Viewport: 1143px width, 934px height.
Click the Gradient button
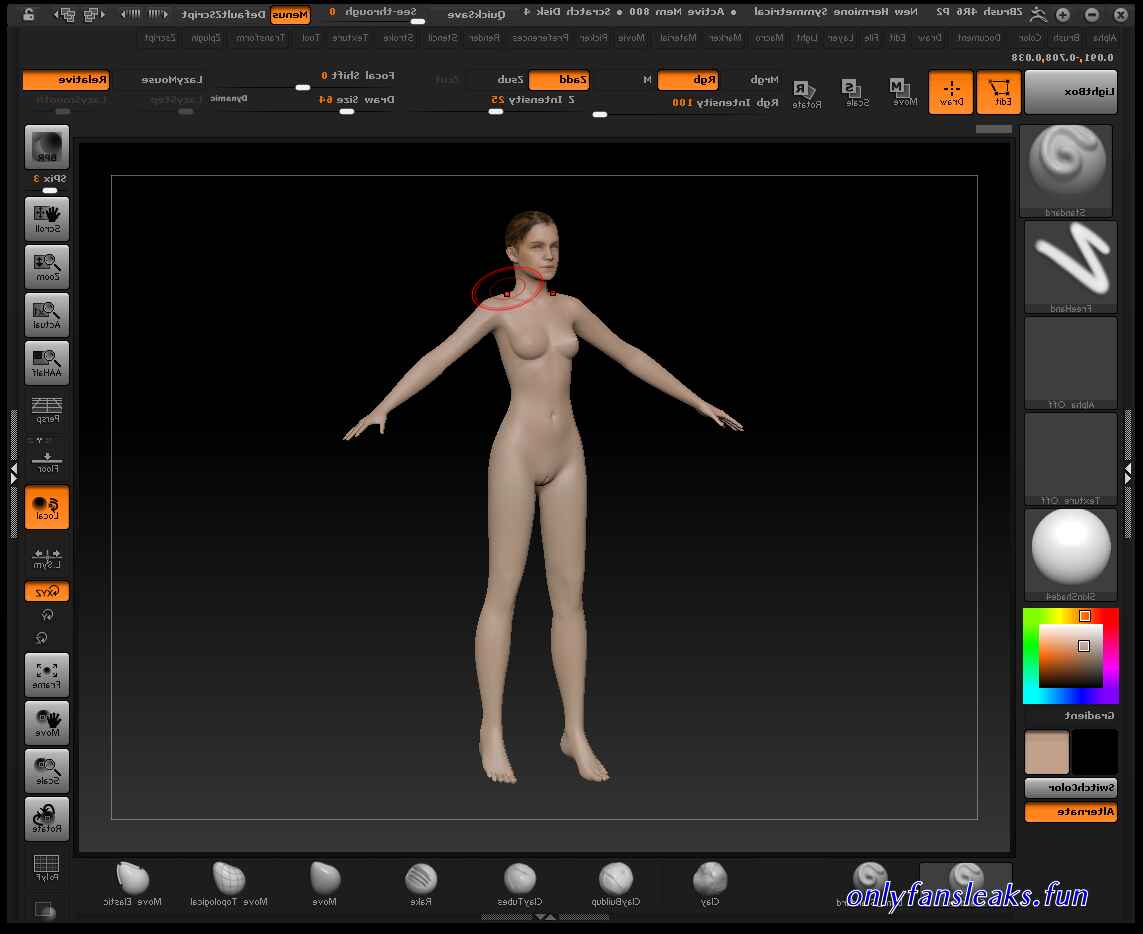tap(1089, 716)
